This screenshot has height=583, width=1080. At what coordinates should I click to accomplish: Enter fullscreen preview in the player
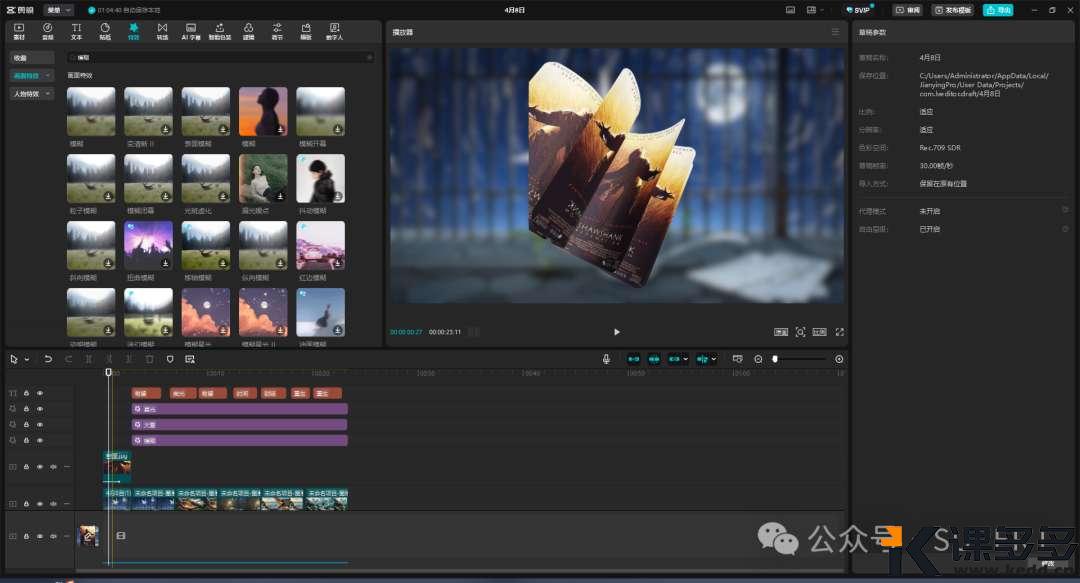[839, 332]
